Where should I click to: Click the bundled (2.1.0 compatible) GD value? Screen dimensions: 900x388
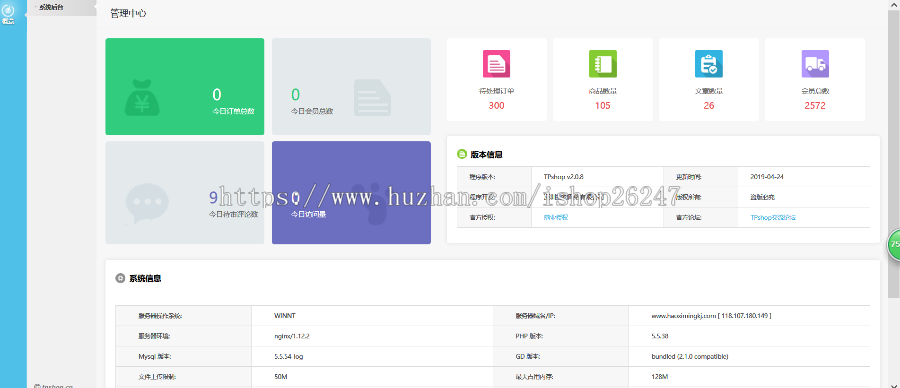coord(690,356)
